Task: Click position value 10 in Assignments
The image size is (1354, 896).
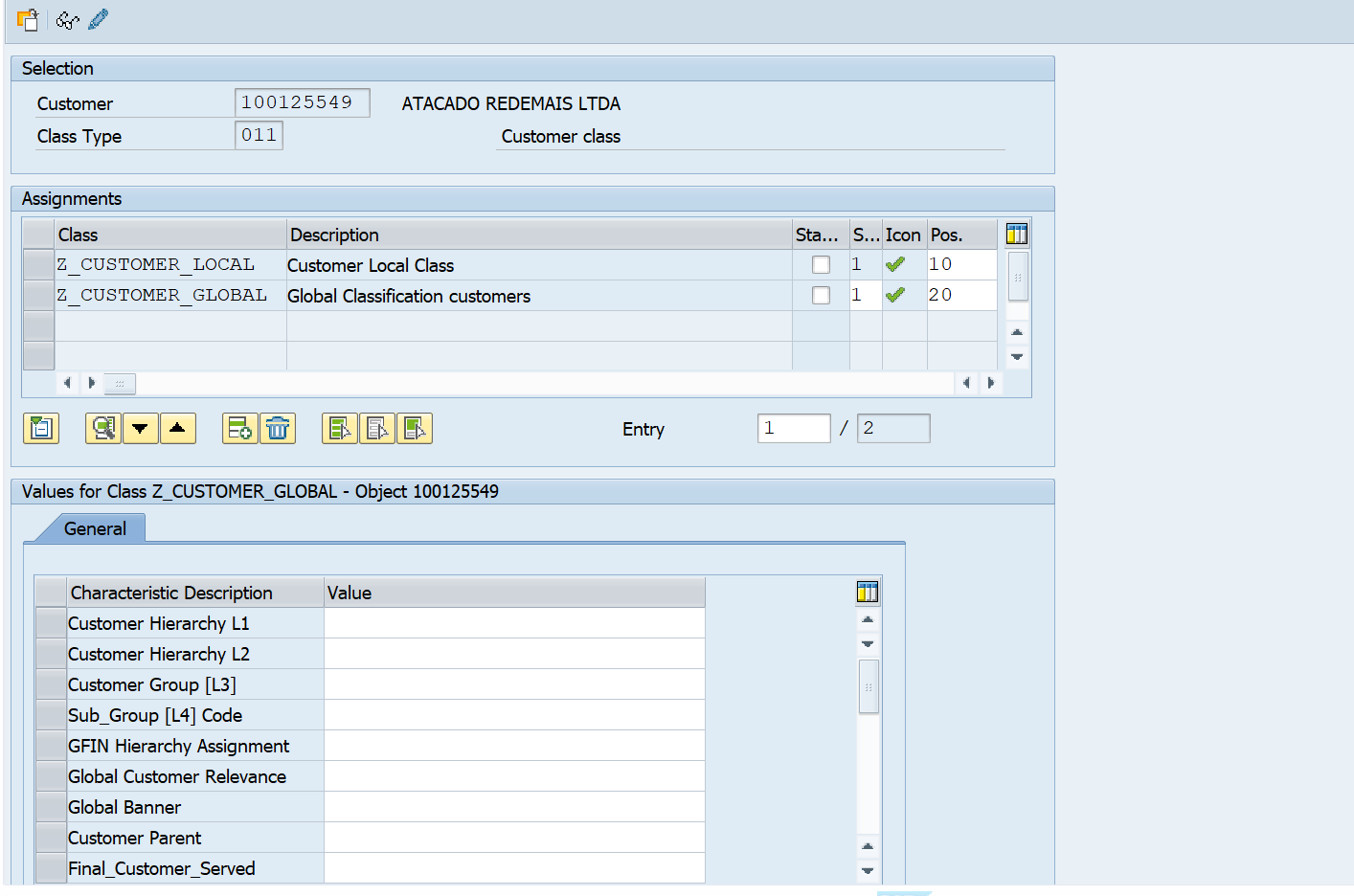Action: click(x=961, y=264)
